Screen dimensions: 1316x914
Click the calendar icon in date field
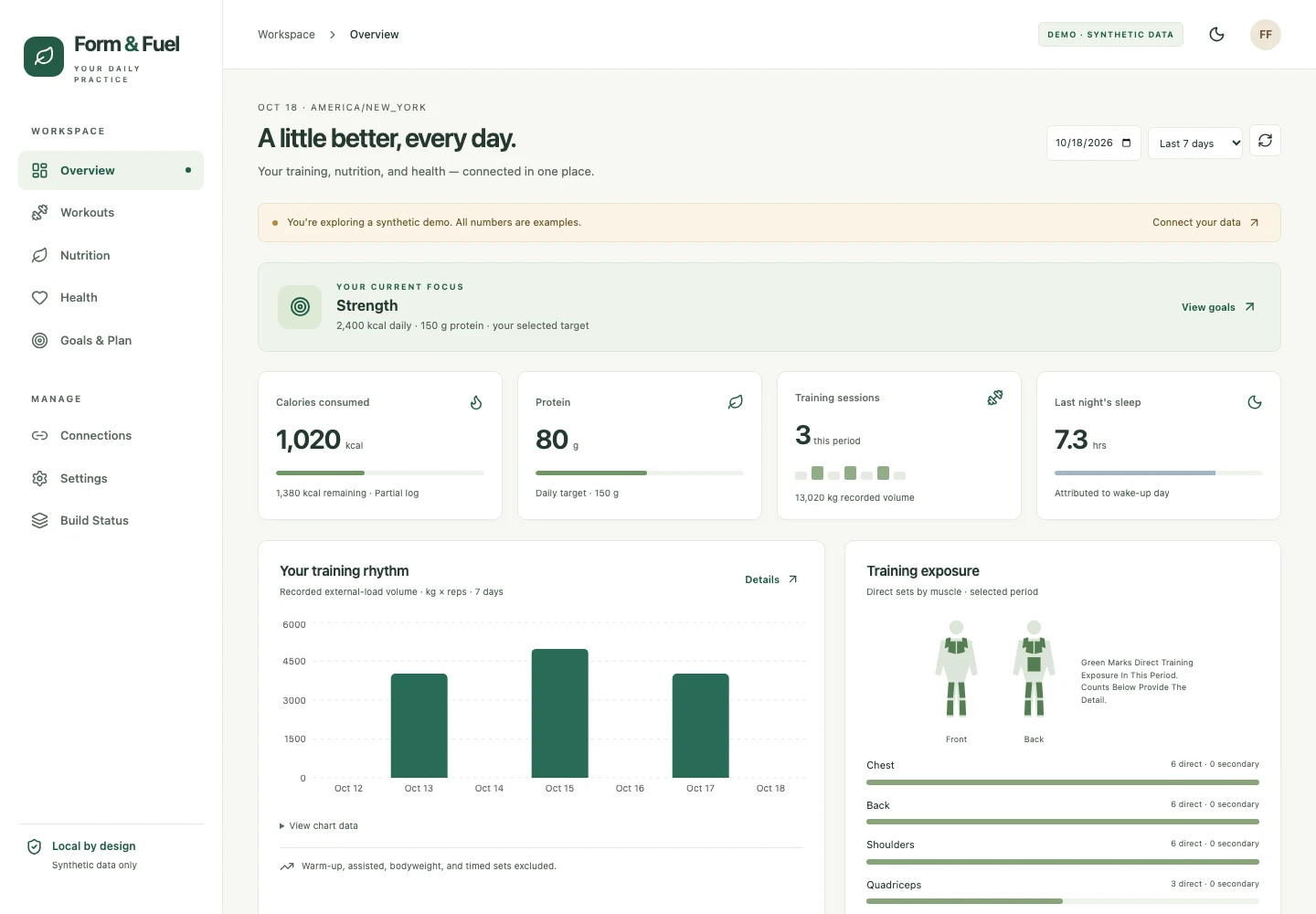(1126, 143)
